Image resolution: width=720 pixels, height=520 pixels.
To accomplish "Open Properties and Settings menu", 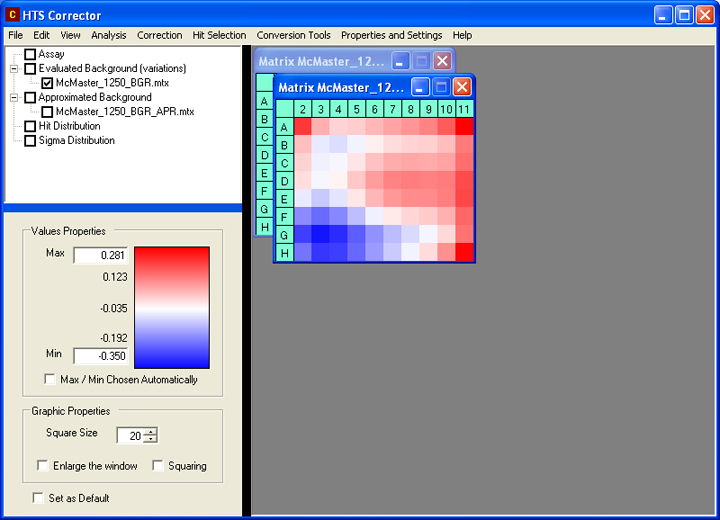I will pyautogui.click(x=391, y=35).
